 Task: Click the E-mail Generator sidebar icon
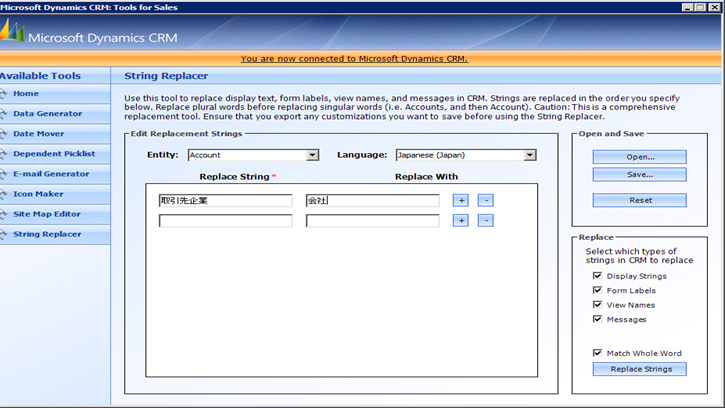3,174
